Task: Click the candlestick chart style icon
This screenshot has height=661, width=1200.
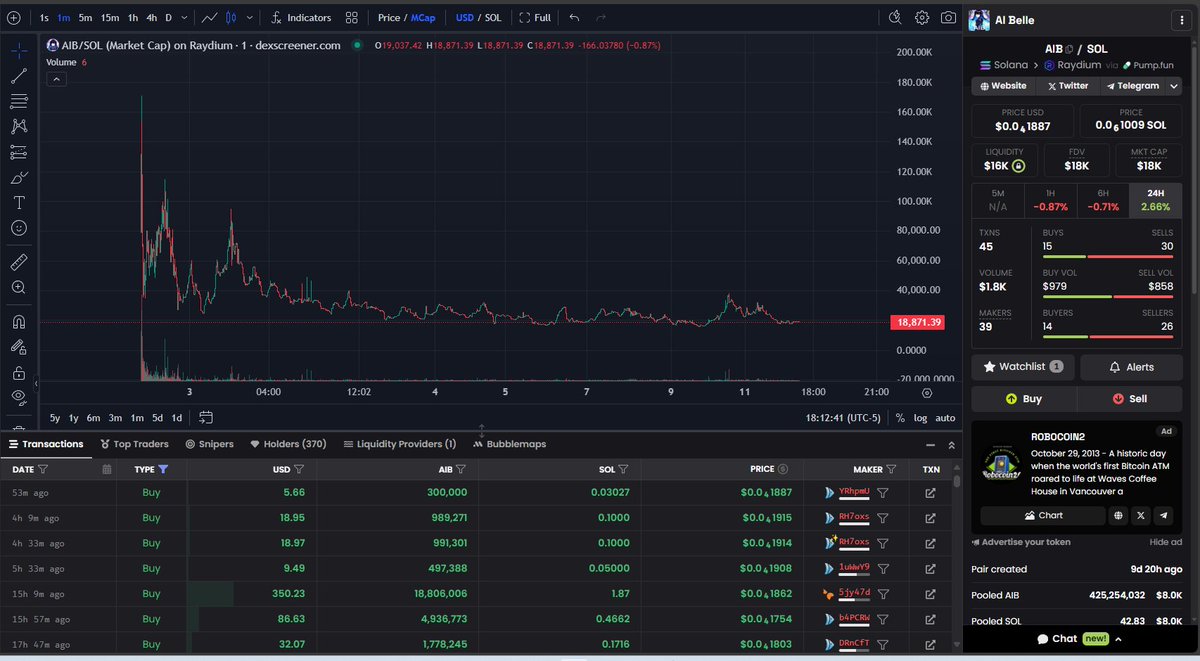Action: pos(232,18)
